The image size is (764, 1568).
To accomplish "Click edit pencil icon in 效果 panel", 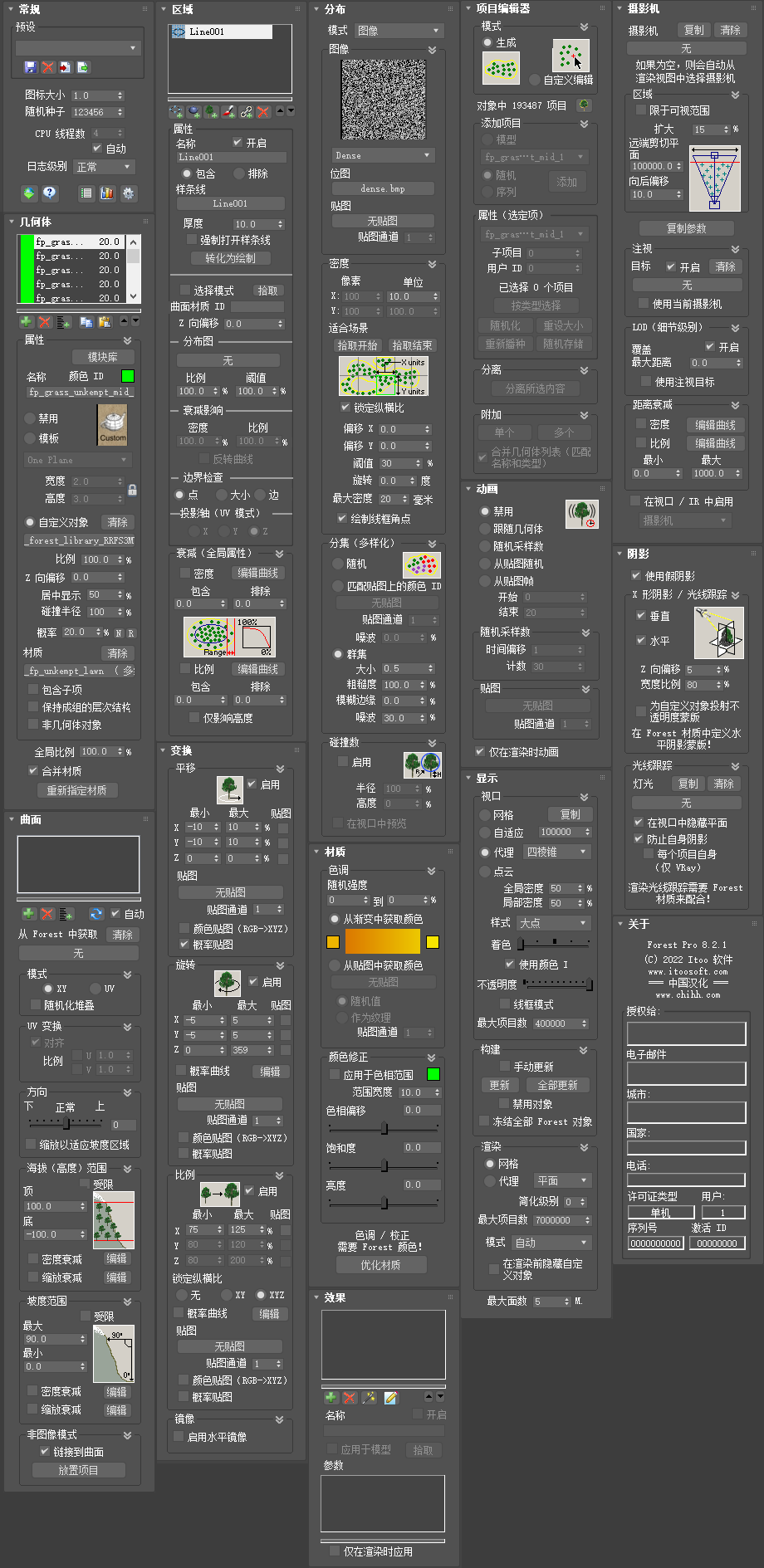I will pos(390,1398).
